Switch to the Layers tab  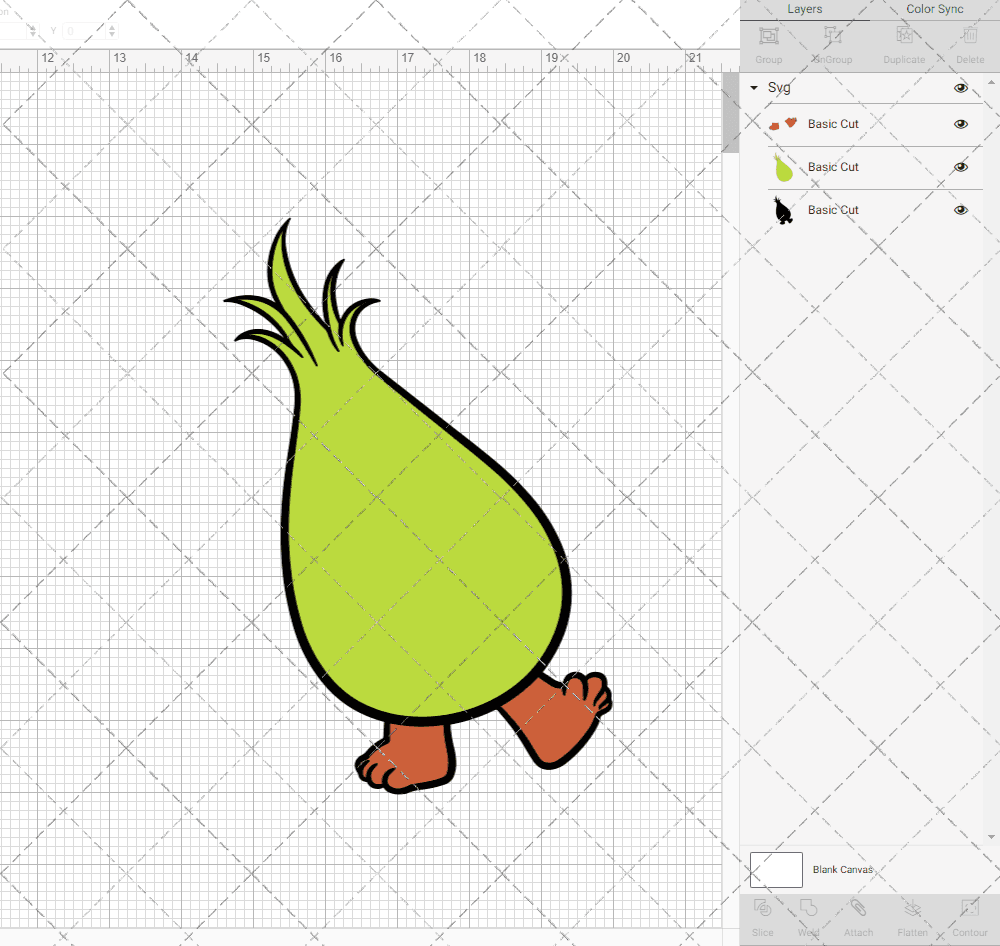(804, 9)
